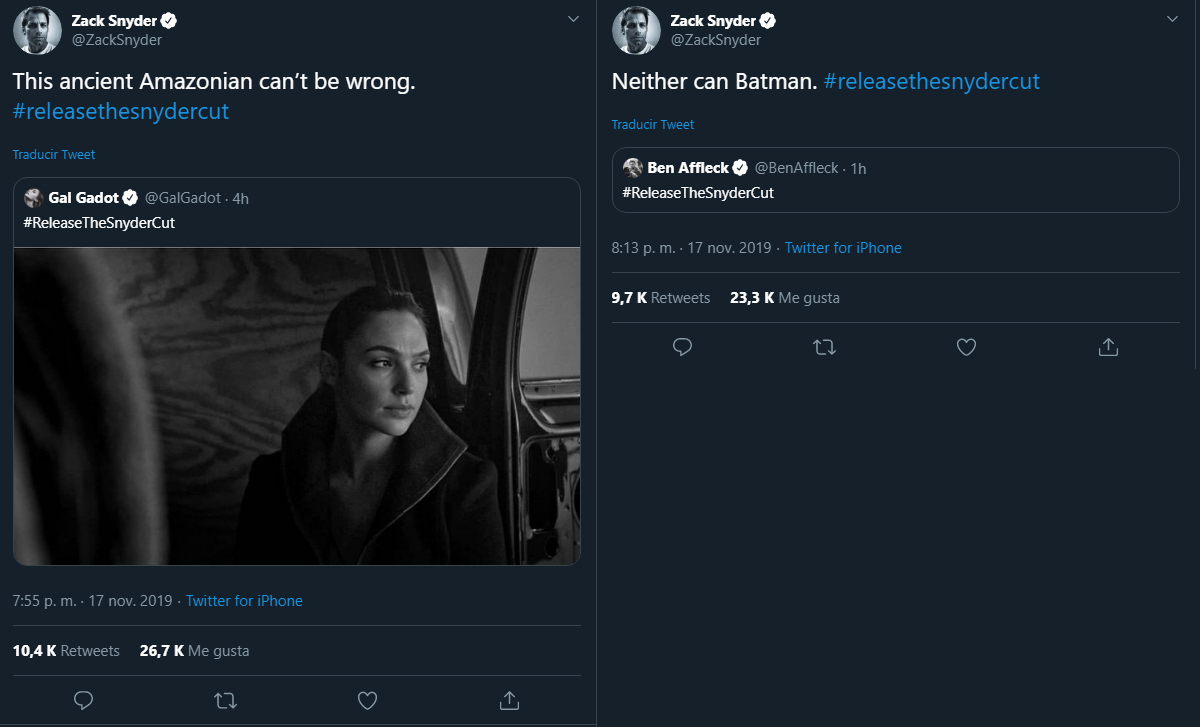
Task: Like the ancient Amazonian tweet
Action: click(367, 699)
